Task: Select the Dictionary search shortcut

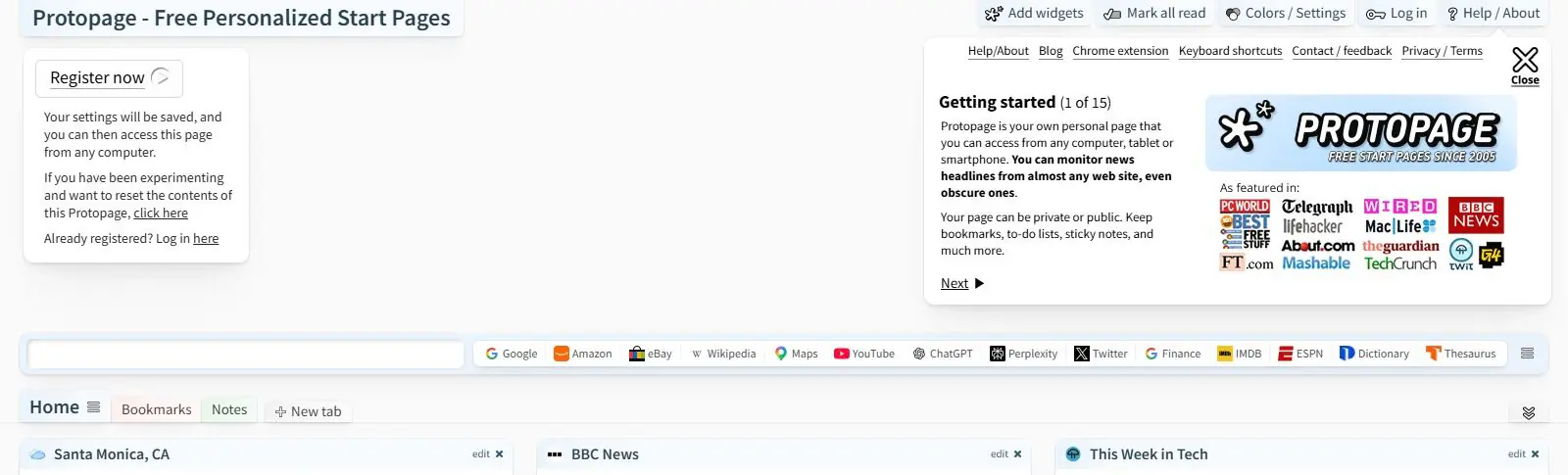Action: point(1374,355)
